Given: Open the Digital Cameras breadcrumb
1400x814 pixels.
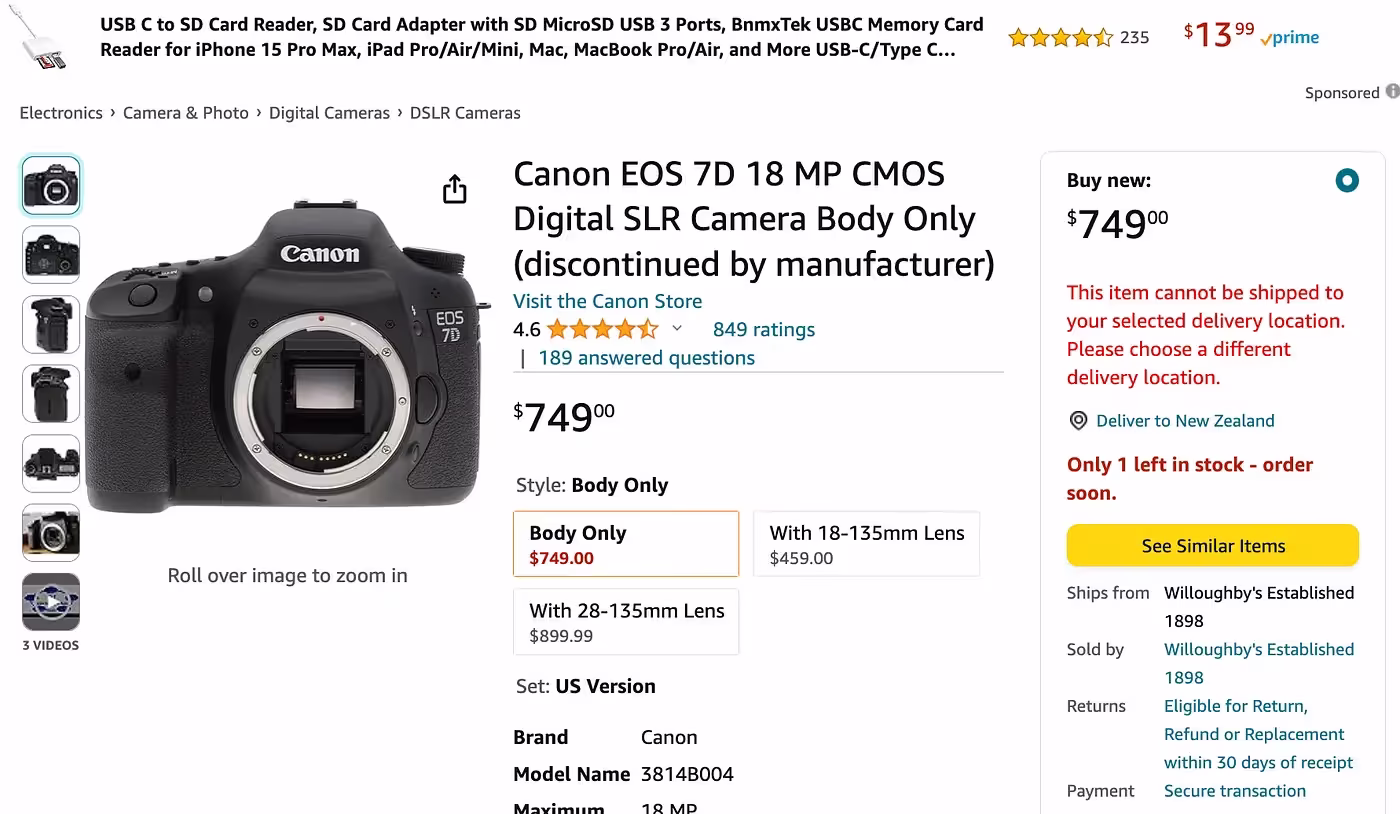Looking at the screenshot, I should (x=329, y=113).
